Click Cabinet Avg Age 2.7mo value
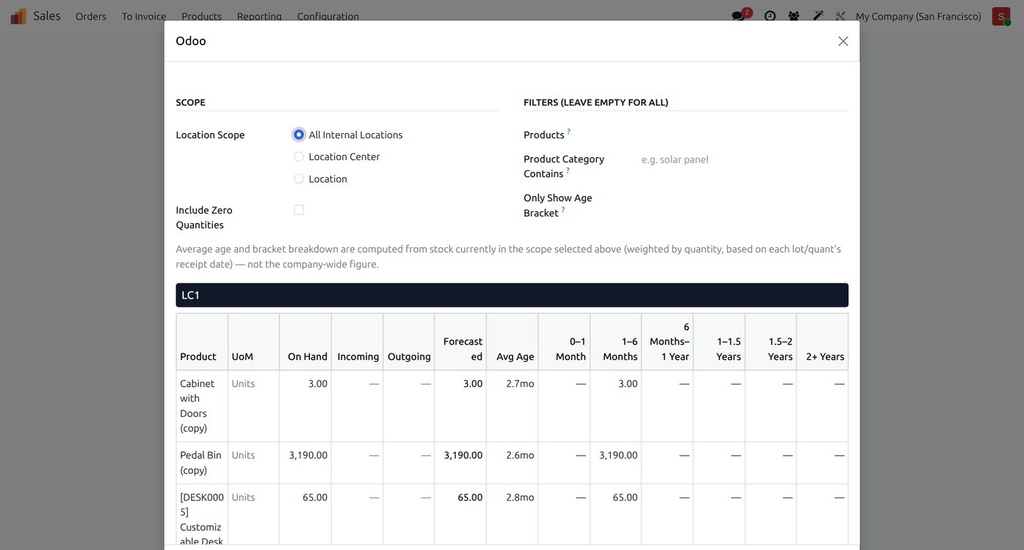Viewport: 1024px width, 550px height. click(520, 384)
